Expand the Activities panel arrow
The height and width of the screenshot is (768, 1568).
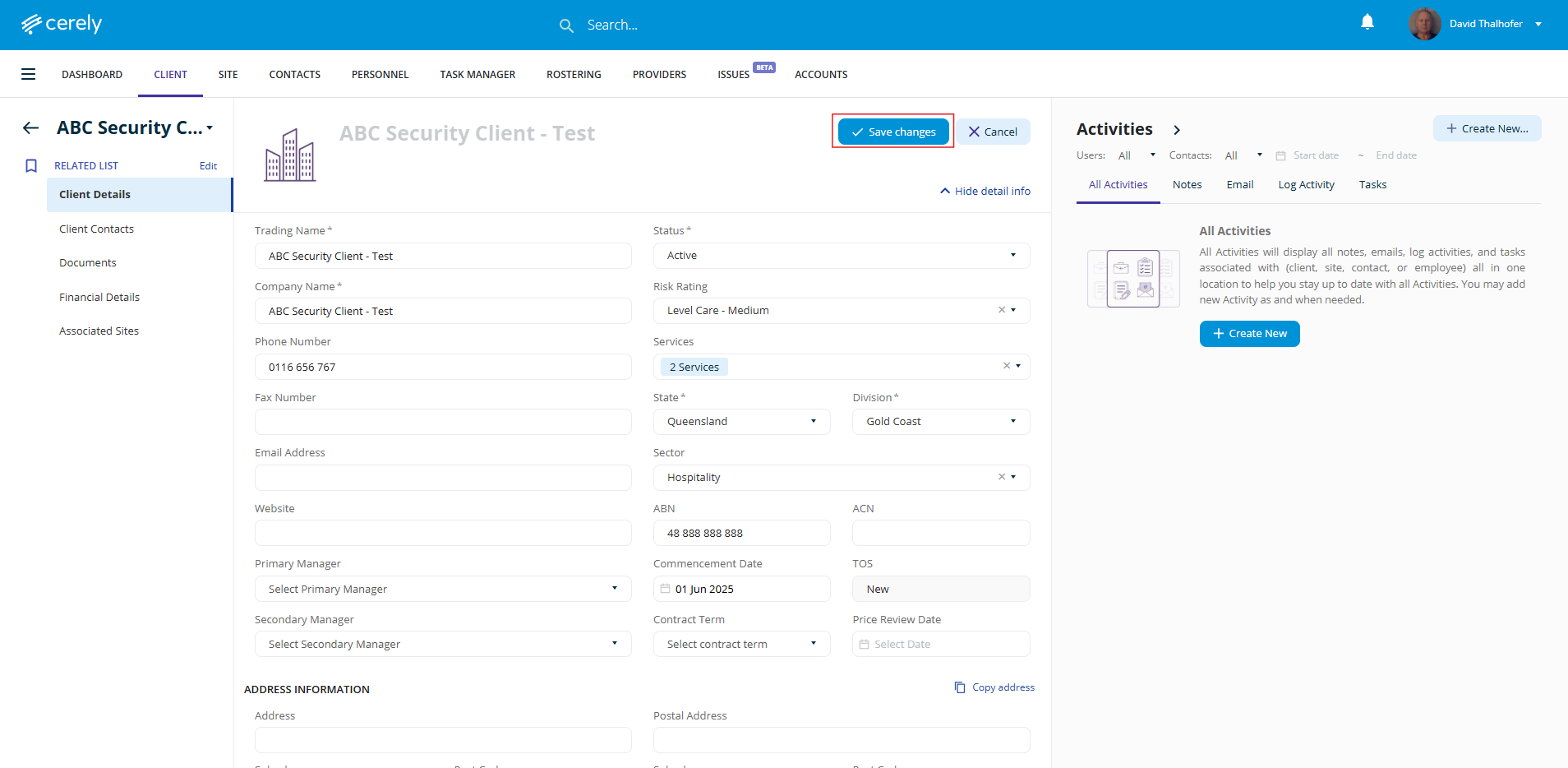pyautogui.click(x=1177, y=130)
